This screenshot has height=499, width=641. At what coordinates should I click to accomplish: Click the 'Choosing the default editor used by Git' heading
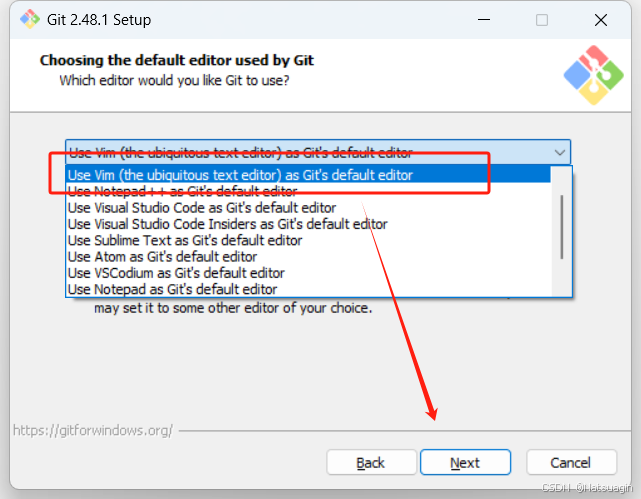[x=177, y=60]
